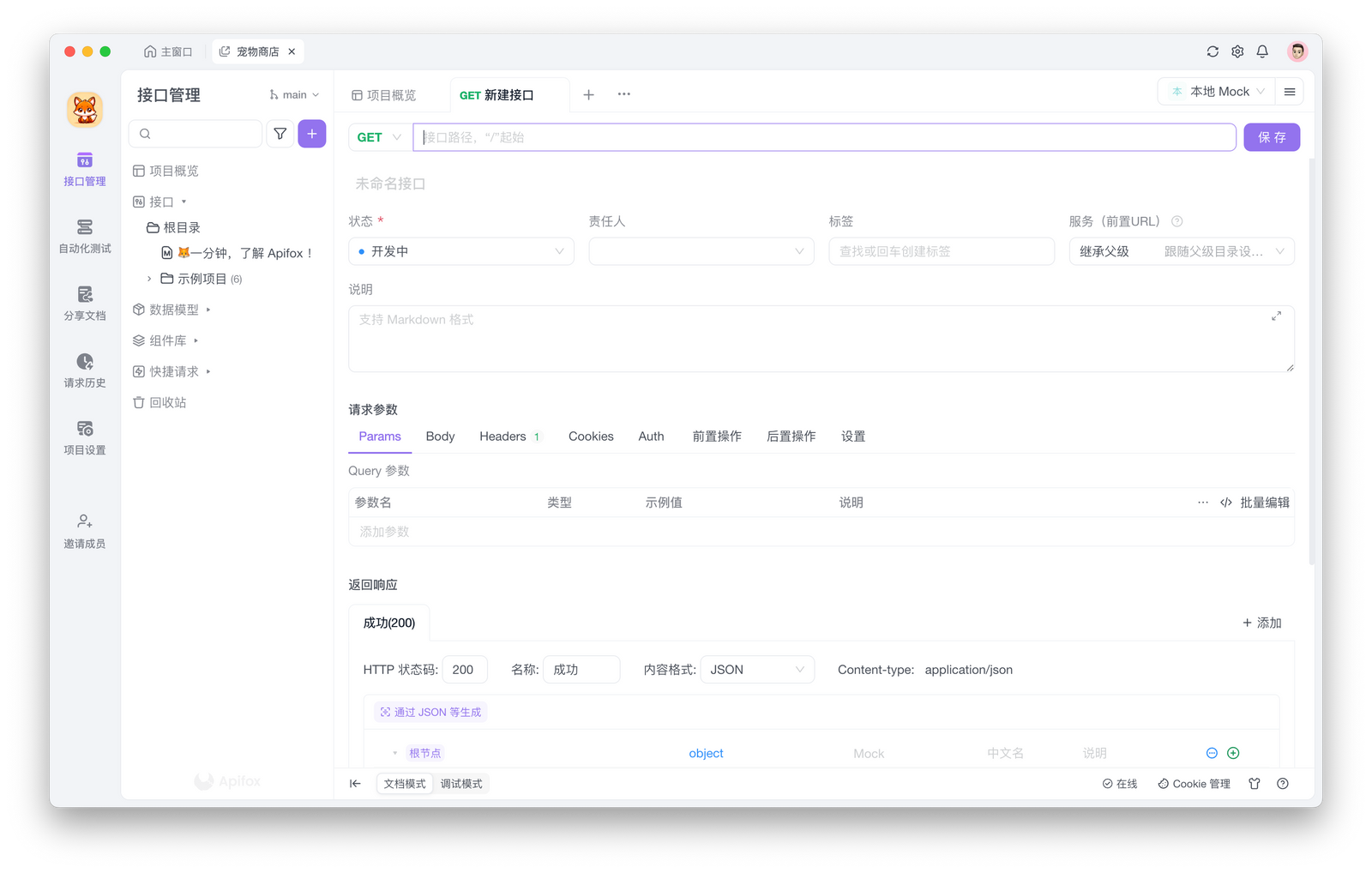Open the notifications bell icon
This screenshot has width=1372, height=873.
(x=1261, y=51)
